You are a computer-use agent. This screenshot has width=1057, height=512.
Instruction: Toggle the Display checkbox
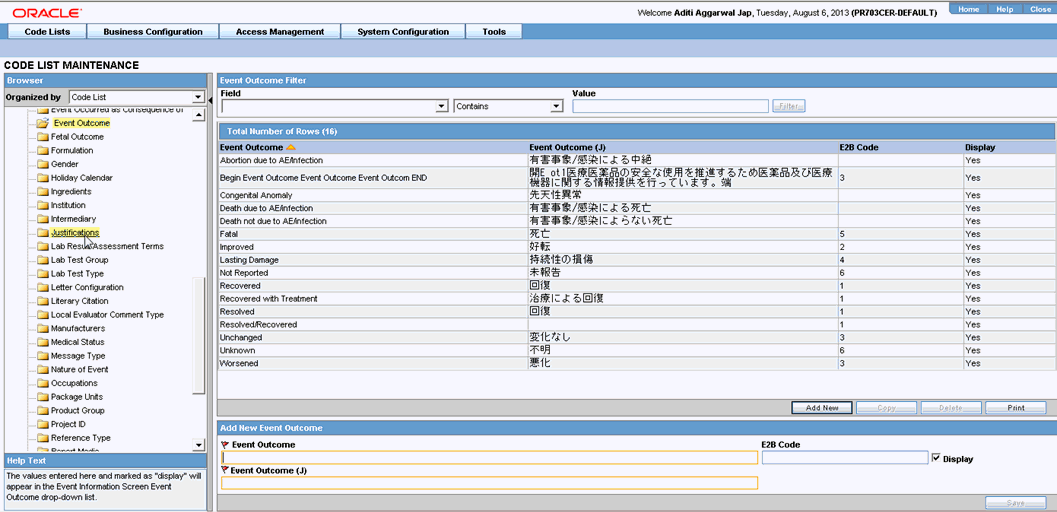(x=936, y=458)
